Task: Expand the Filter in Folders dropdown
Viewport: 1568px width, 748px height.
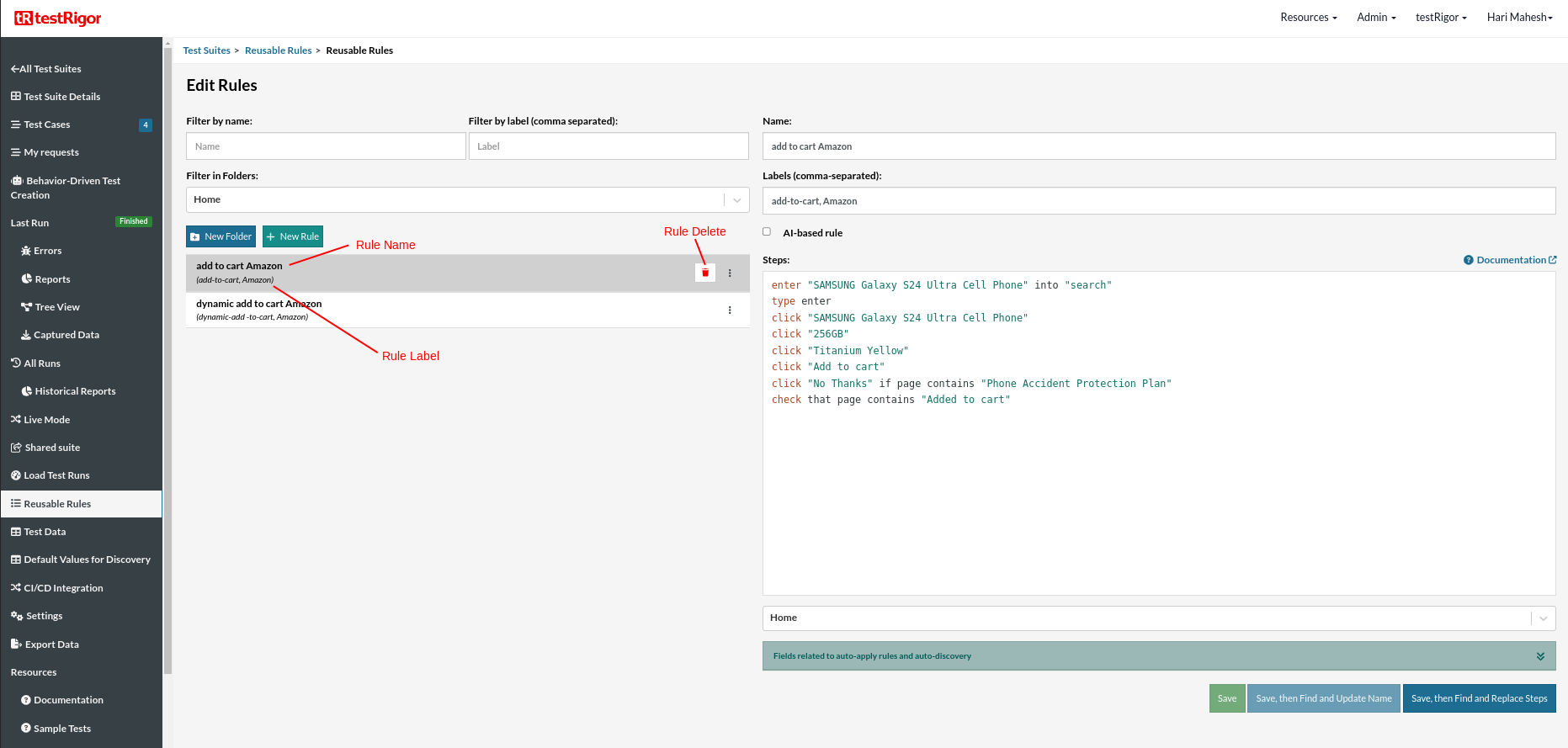Action: coord(736,200)
